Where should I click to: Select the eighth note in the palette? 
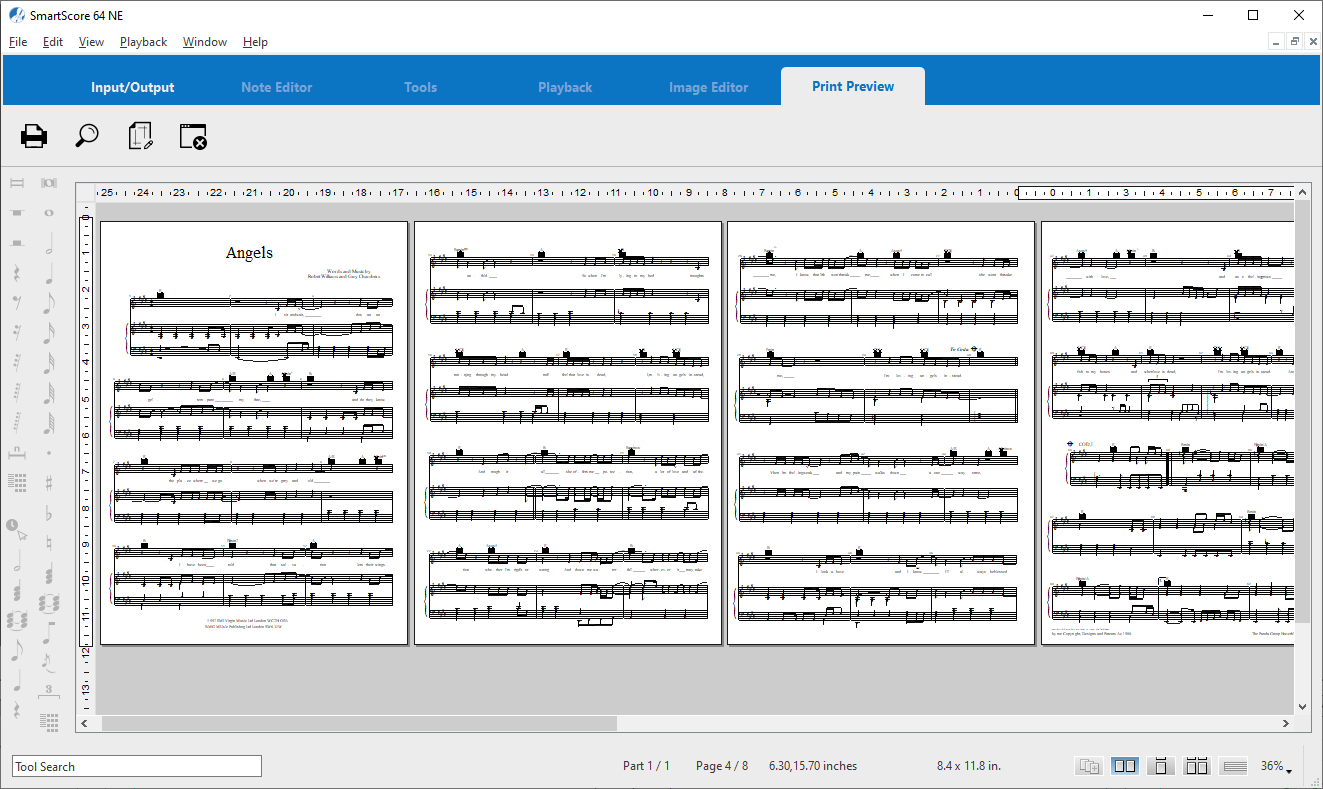[x=48, y=302]
